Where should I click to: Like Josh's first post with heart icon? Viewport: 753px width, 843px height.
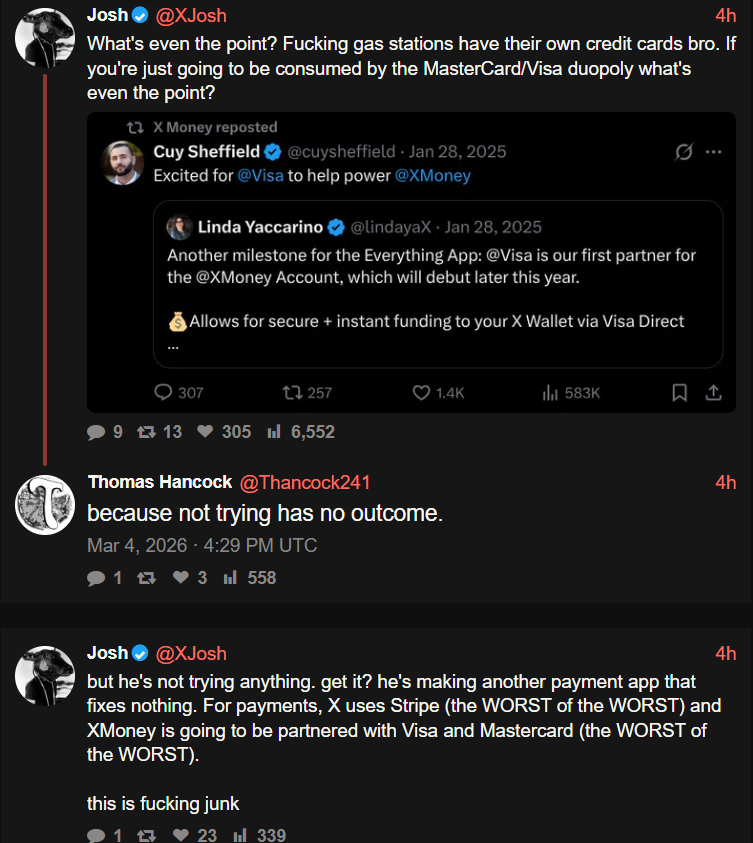coord(205,432)
